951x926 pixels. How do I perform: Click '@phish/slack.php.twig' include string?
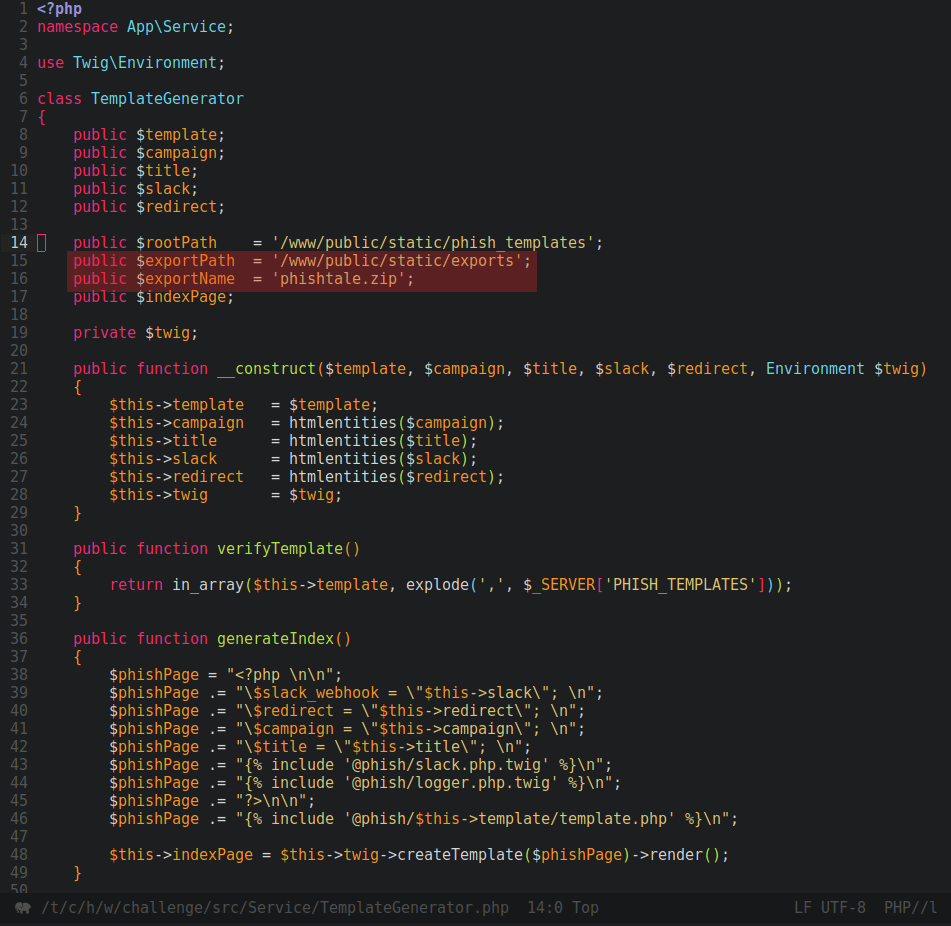click(446, 765)
